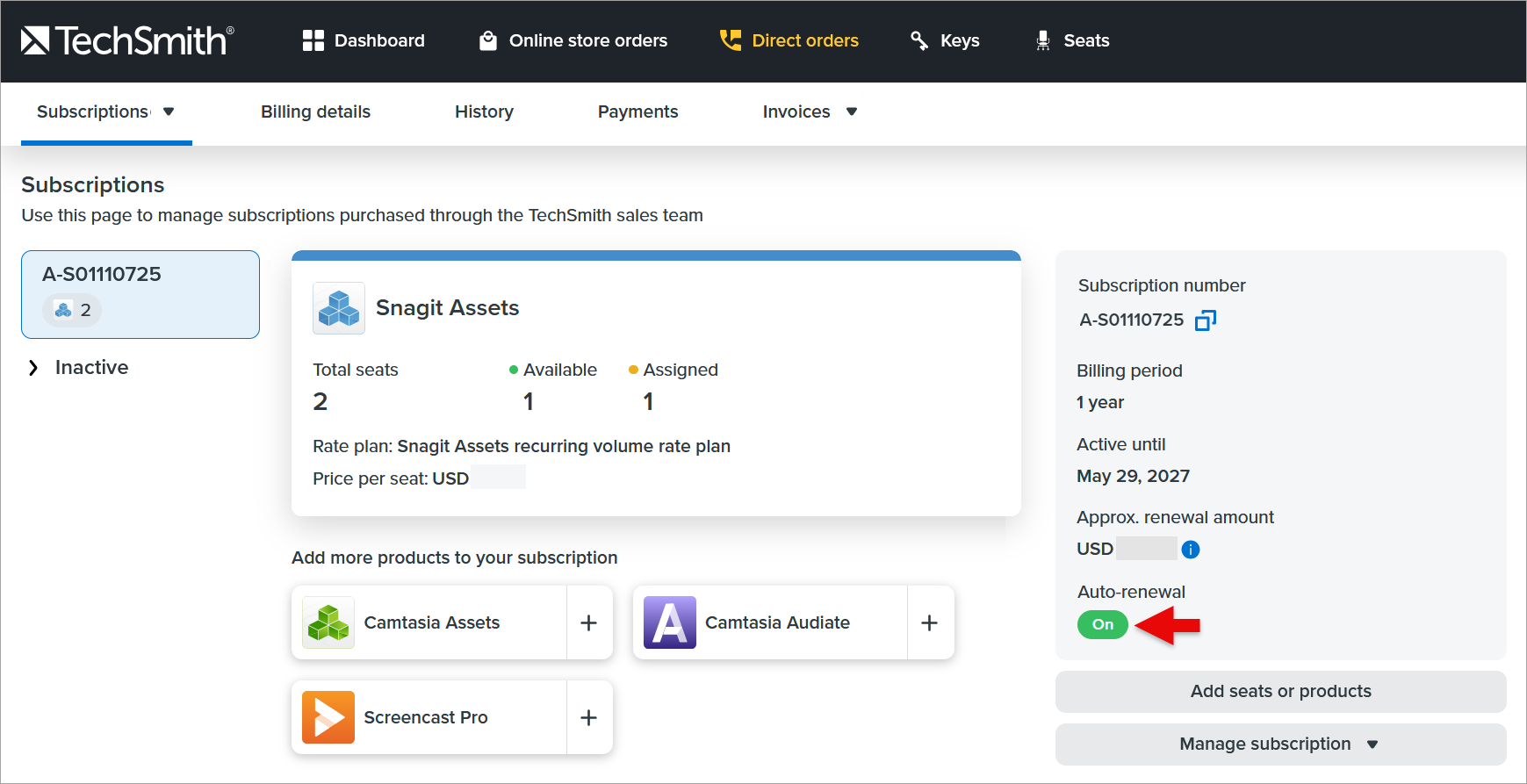Image resolution: width=1527 pixels, height=784 pixels.
Task: Click the Seats chair icon
Action: (1043, 40)
